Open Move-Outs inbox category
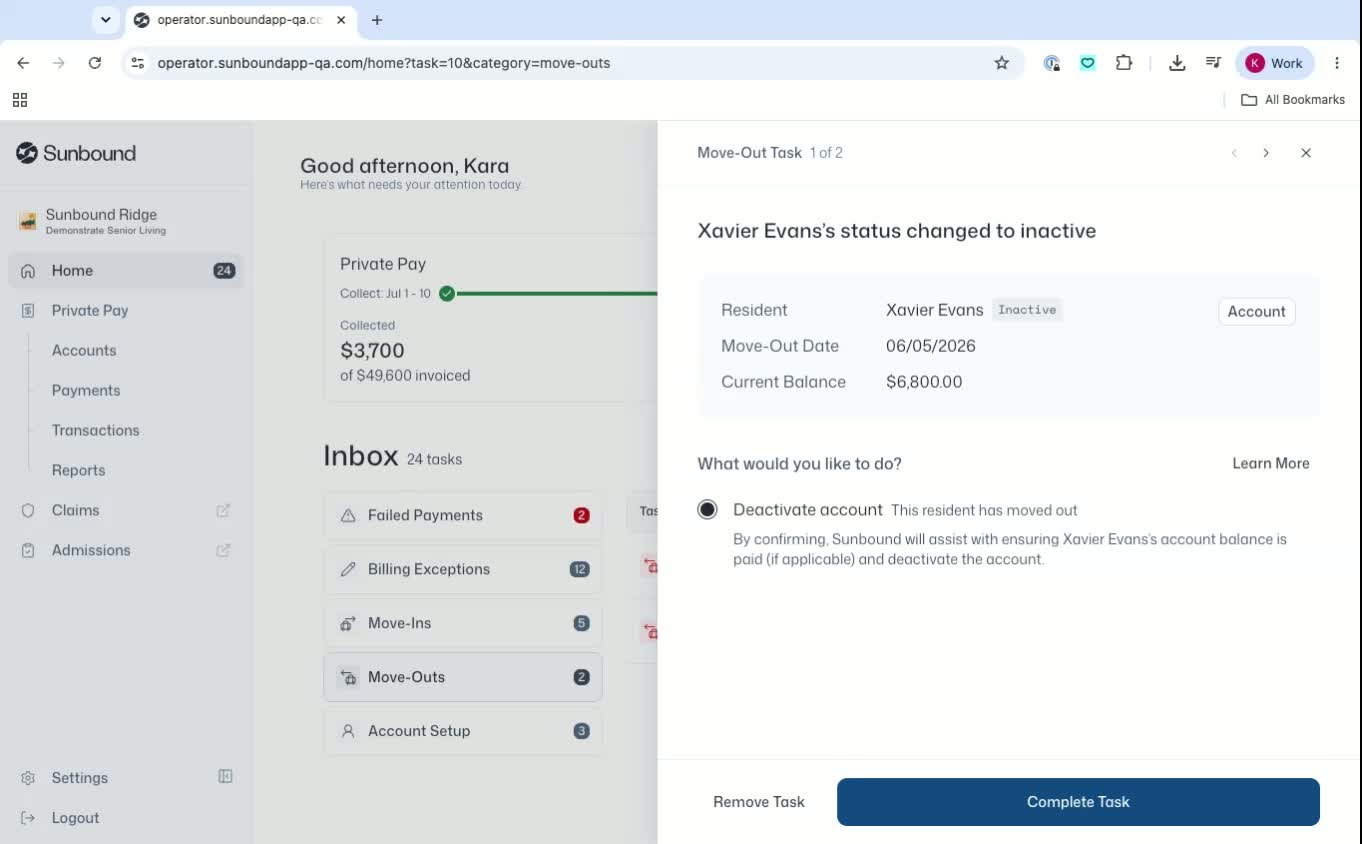1362x844 pixels. point(463,677)
